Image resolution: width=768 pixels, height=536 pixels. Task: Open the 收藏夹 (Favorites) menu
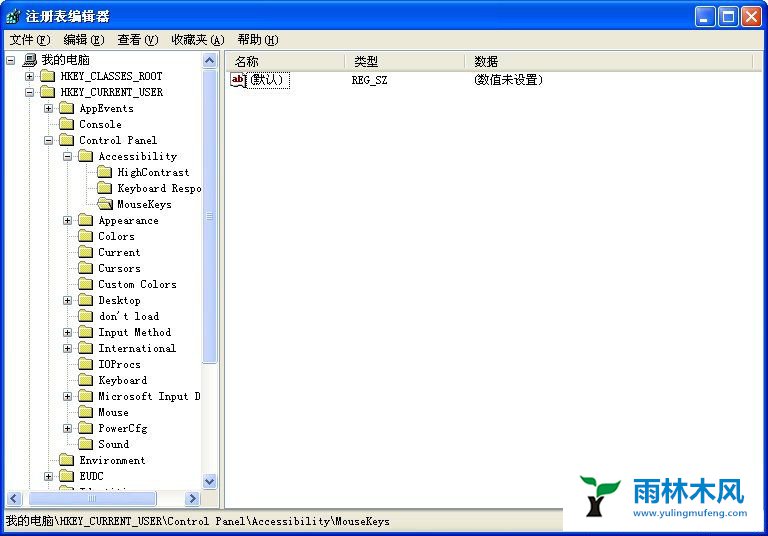(x=197, y=40)
